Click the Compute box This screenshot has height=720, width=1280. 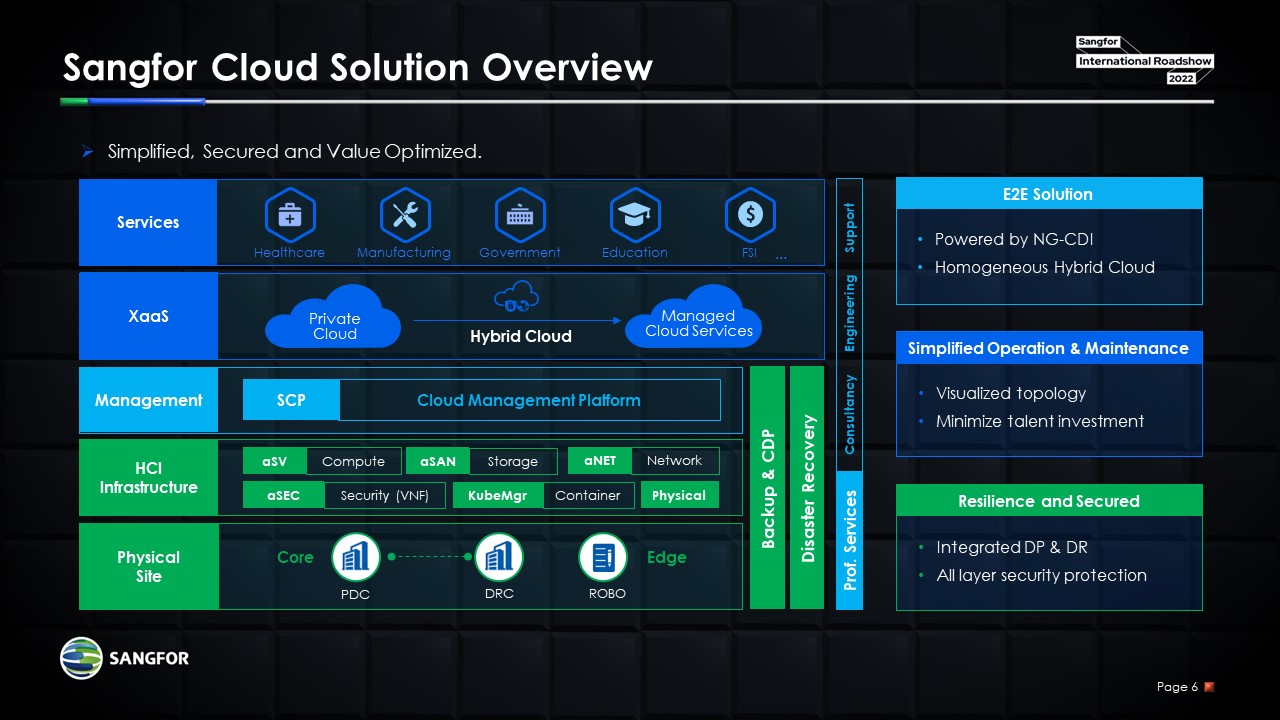point(354,461)
